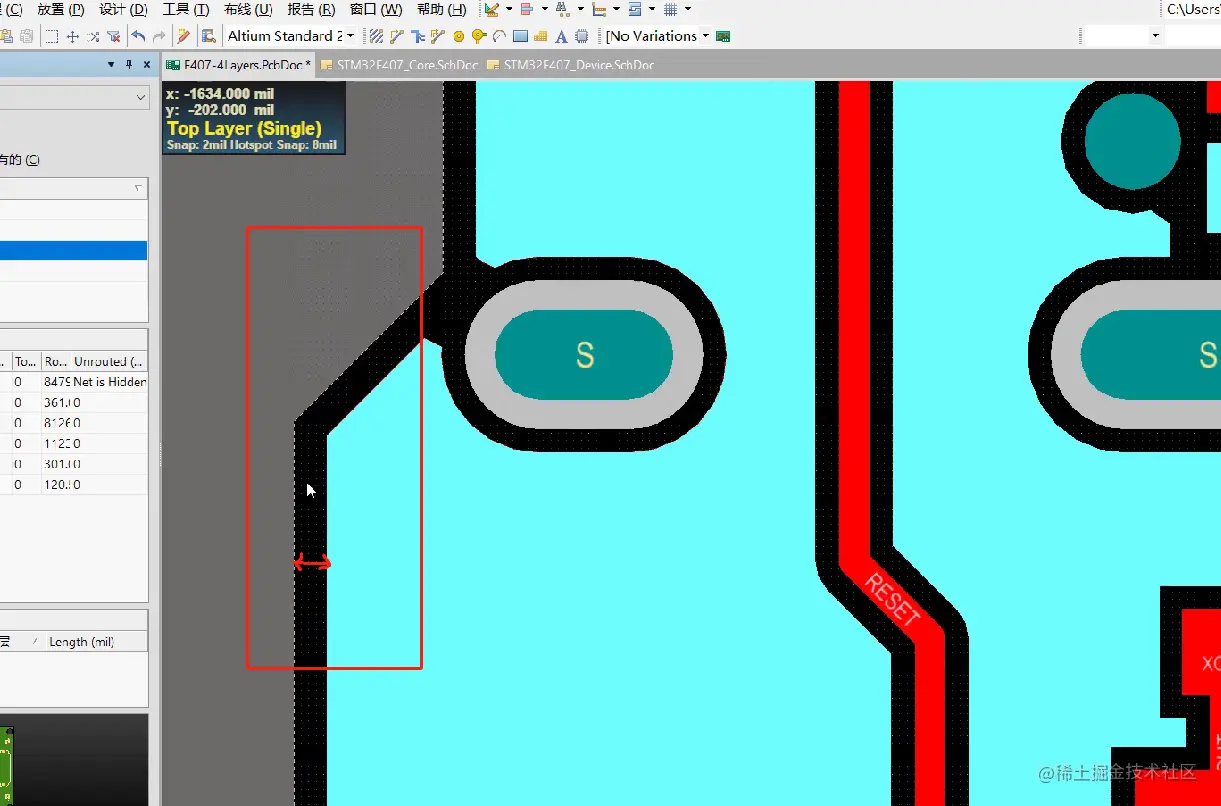1221x806 pixels.
Task: Click the Browse Components icon
Action: tap(208, 36)
